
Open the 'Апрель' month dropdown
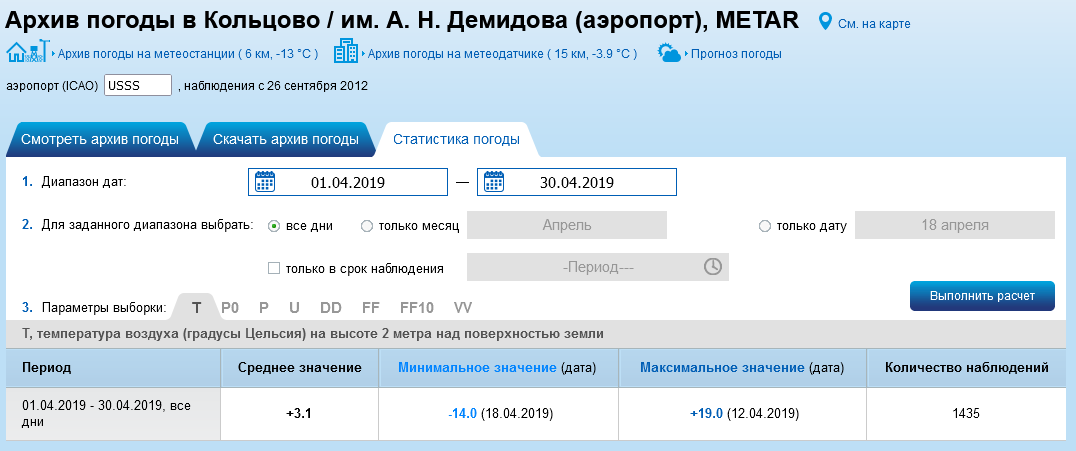(x=567, y=225)
